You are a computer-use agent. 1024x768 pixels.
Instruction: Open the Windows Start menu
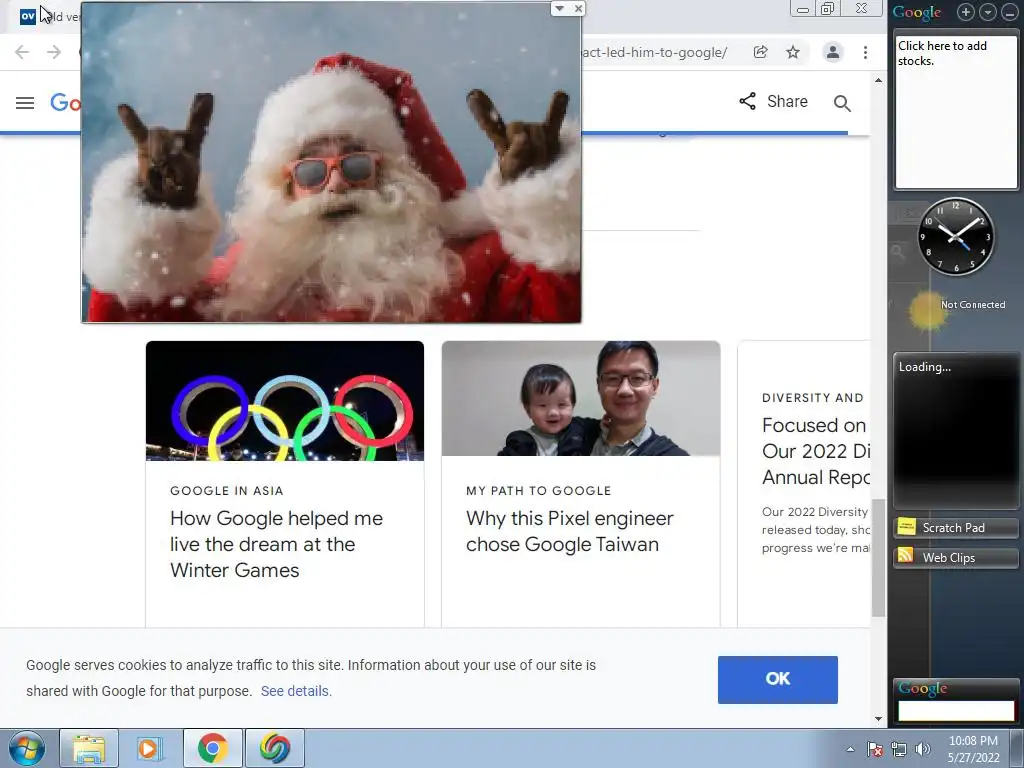tap(27, 748)
